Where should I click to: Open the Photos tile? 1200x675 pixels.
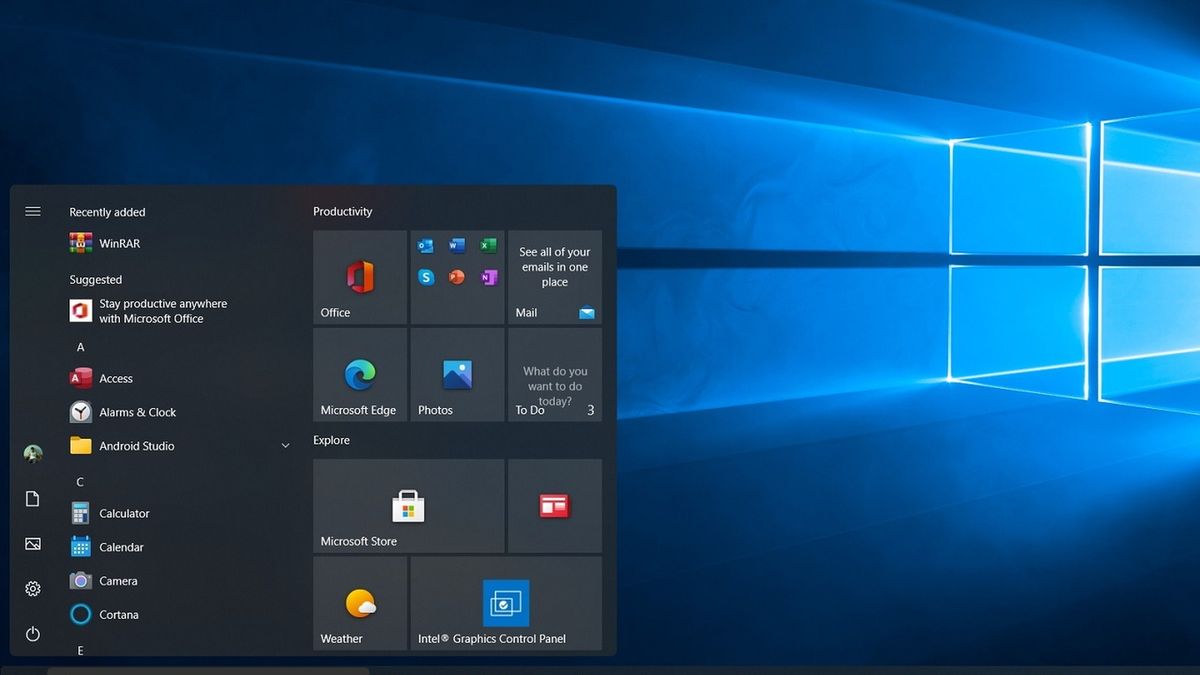[x=457, y=375]
